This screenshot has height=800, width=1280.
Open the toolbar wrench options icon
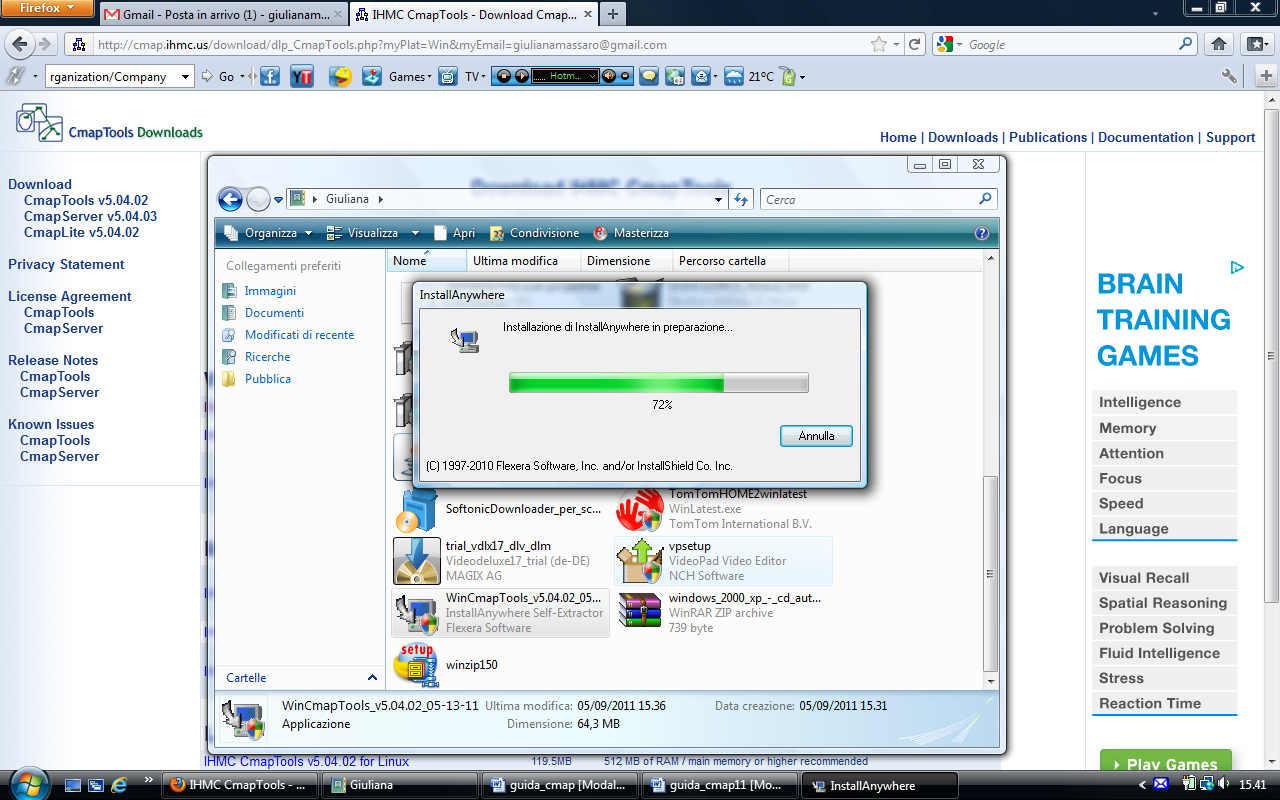pyautogui.click(x=1229, y=77)
